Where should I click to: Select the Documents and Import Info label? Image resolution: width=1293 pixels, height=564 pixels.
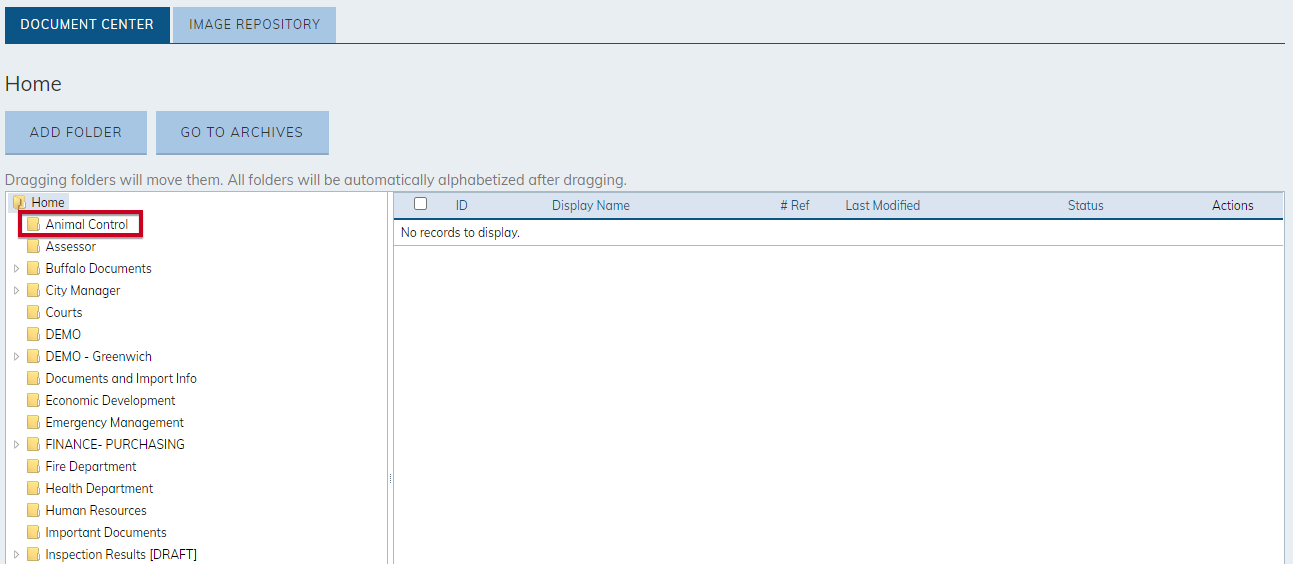click(121, 379)
